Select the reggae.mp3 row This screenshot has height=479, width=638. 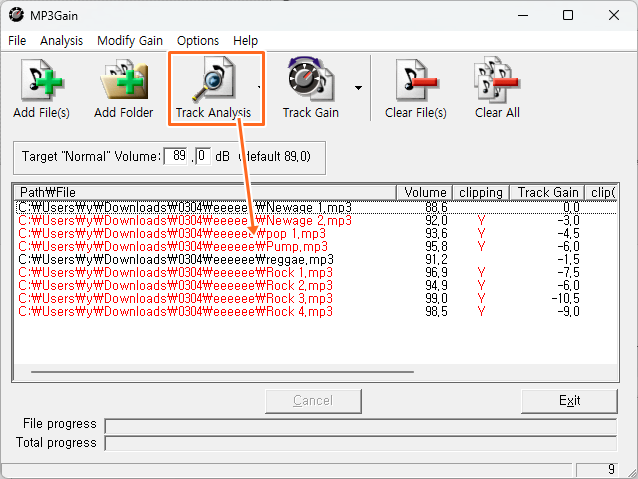(x=316, y=260)
